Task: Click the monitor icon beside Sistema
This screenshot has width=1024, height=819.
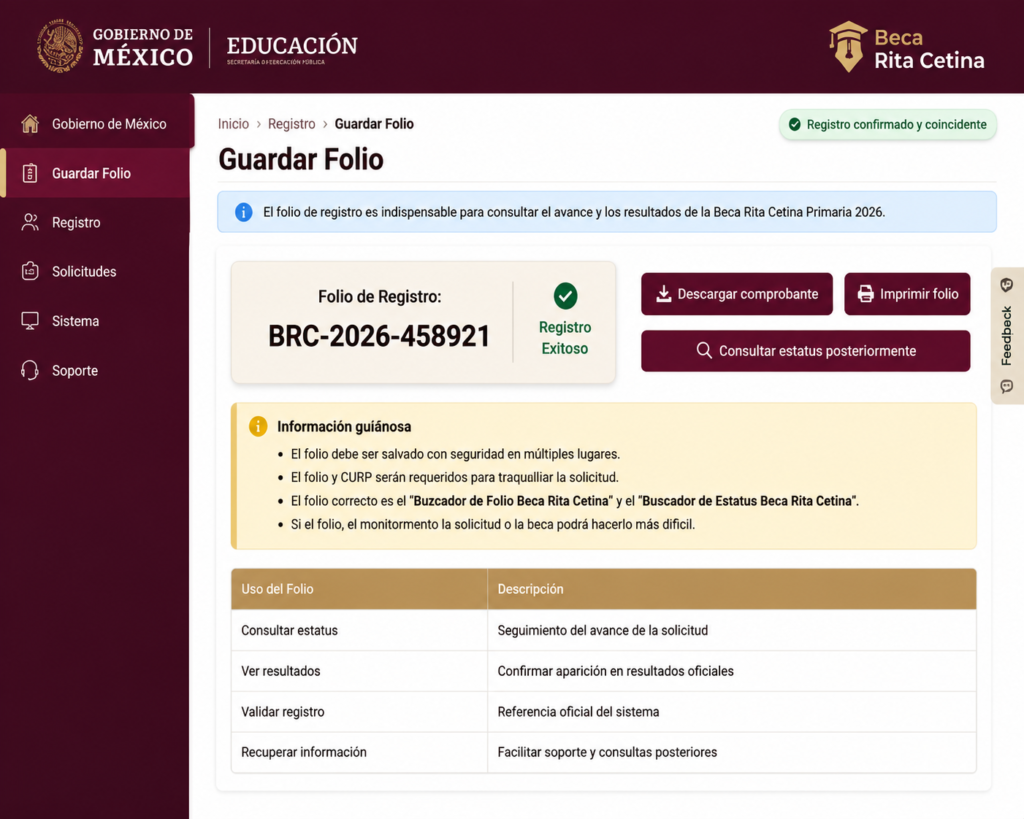Action: [x=30, y=321]
